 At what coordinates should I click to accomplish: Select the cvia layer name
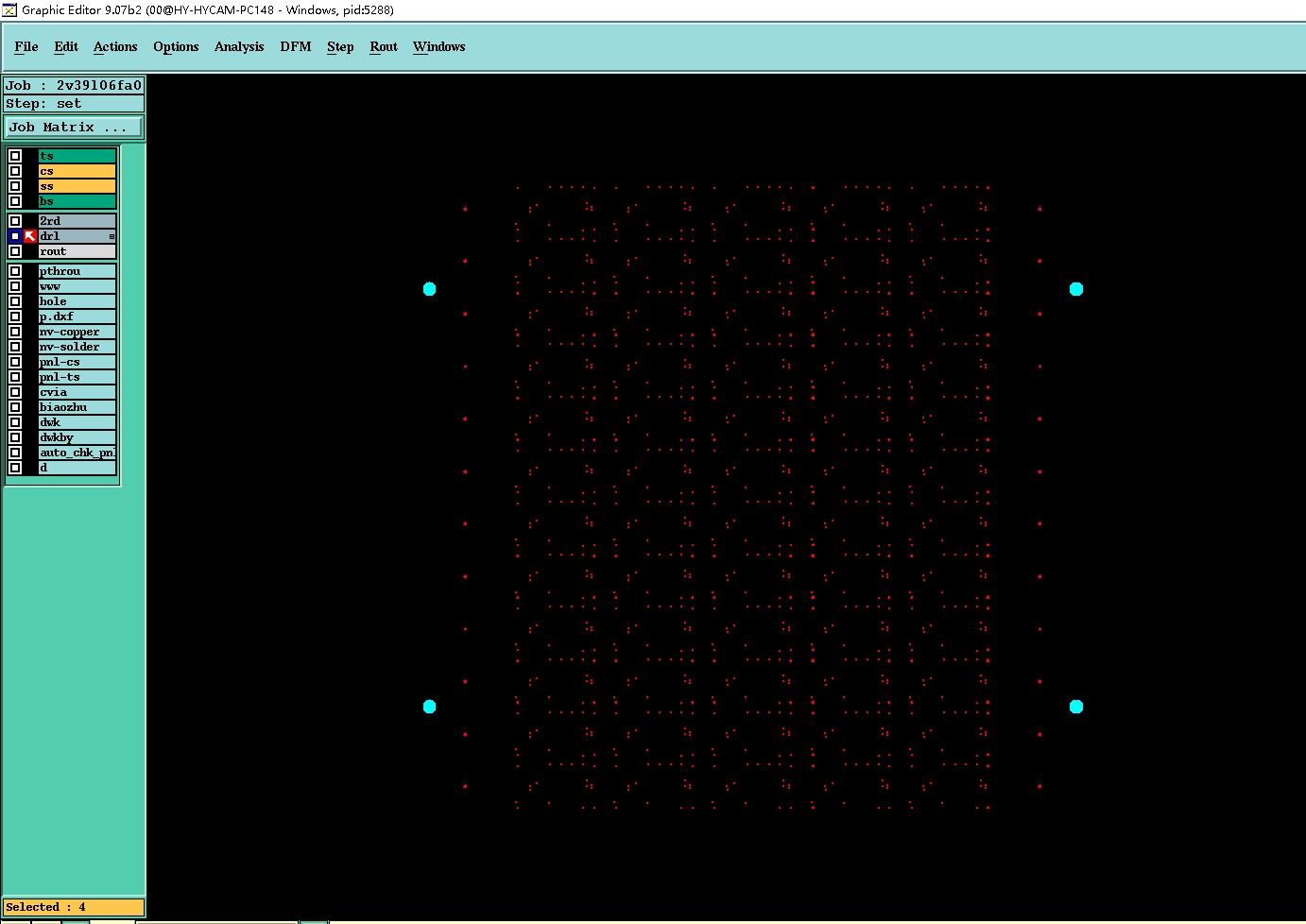pyautogui.click(x=77, y=392)
